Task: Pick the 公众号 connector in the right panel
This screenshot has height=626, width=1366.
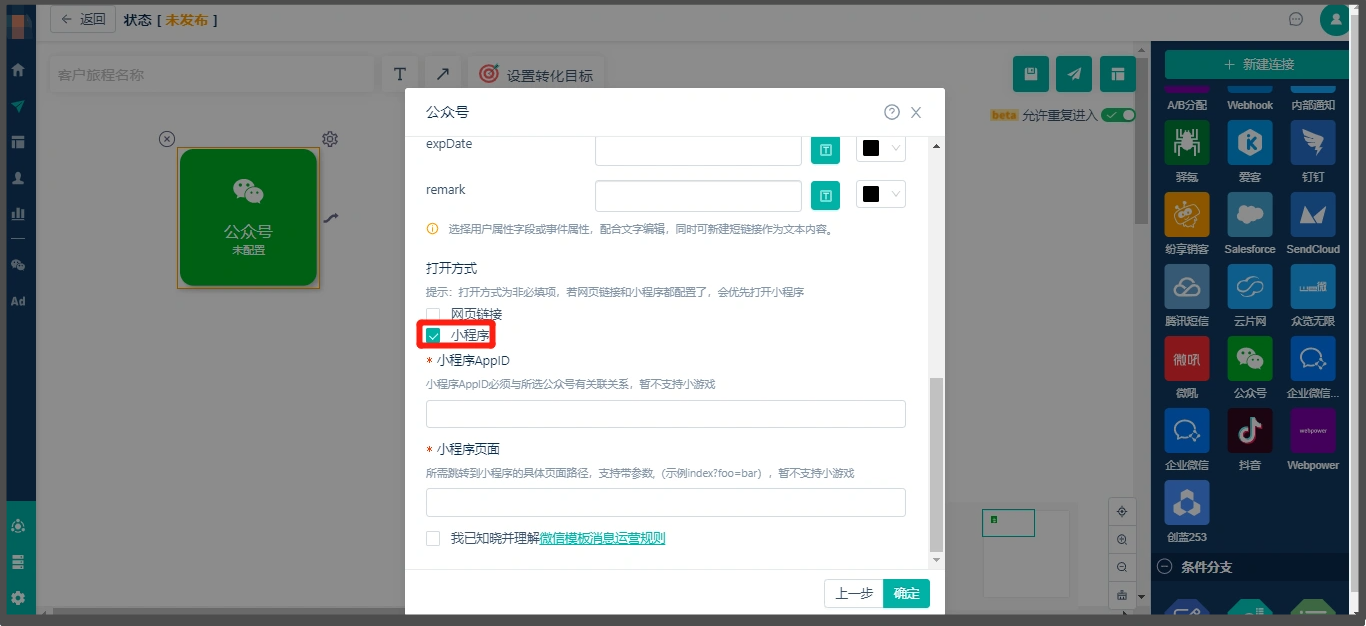Action: (1250, 359)
